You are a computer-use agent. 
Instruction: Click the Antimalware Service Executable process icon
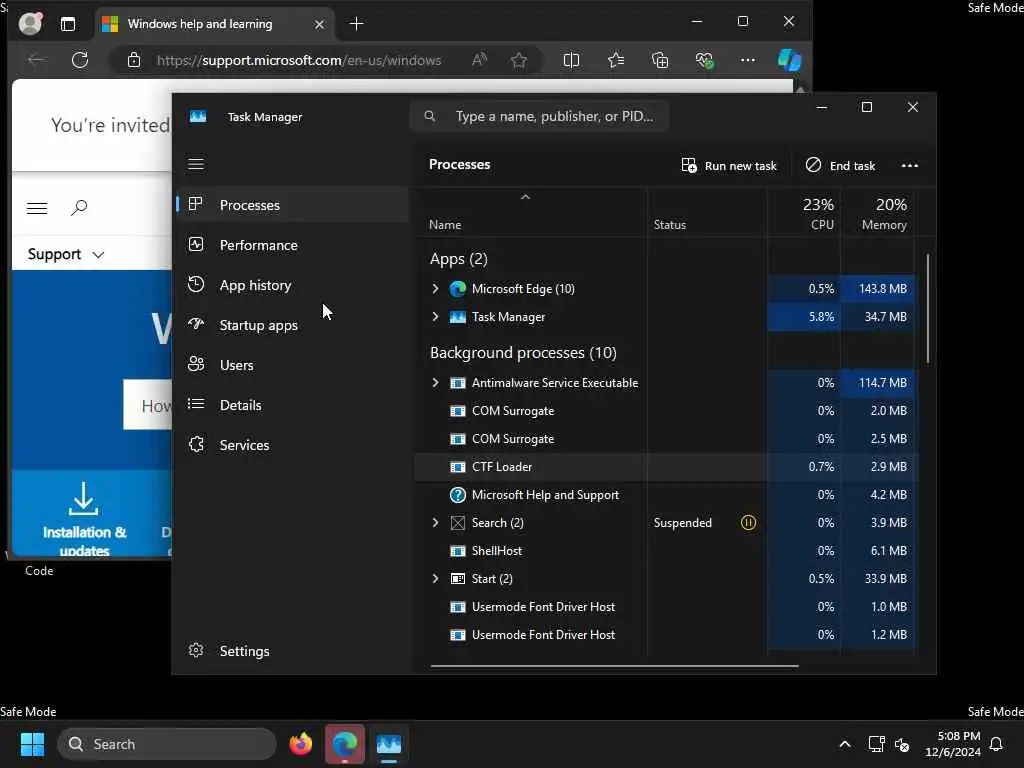458,382
